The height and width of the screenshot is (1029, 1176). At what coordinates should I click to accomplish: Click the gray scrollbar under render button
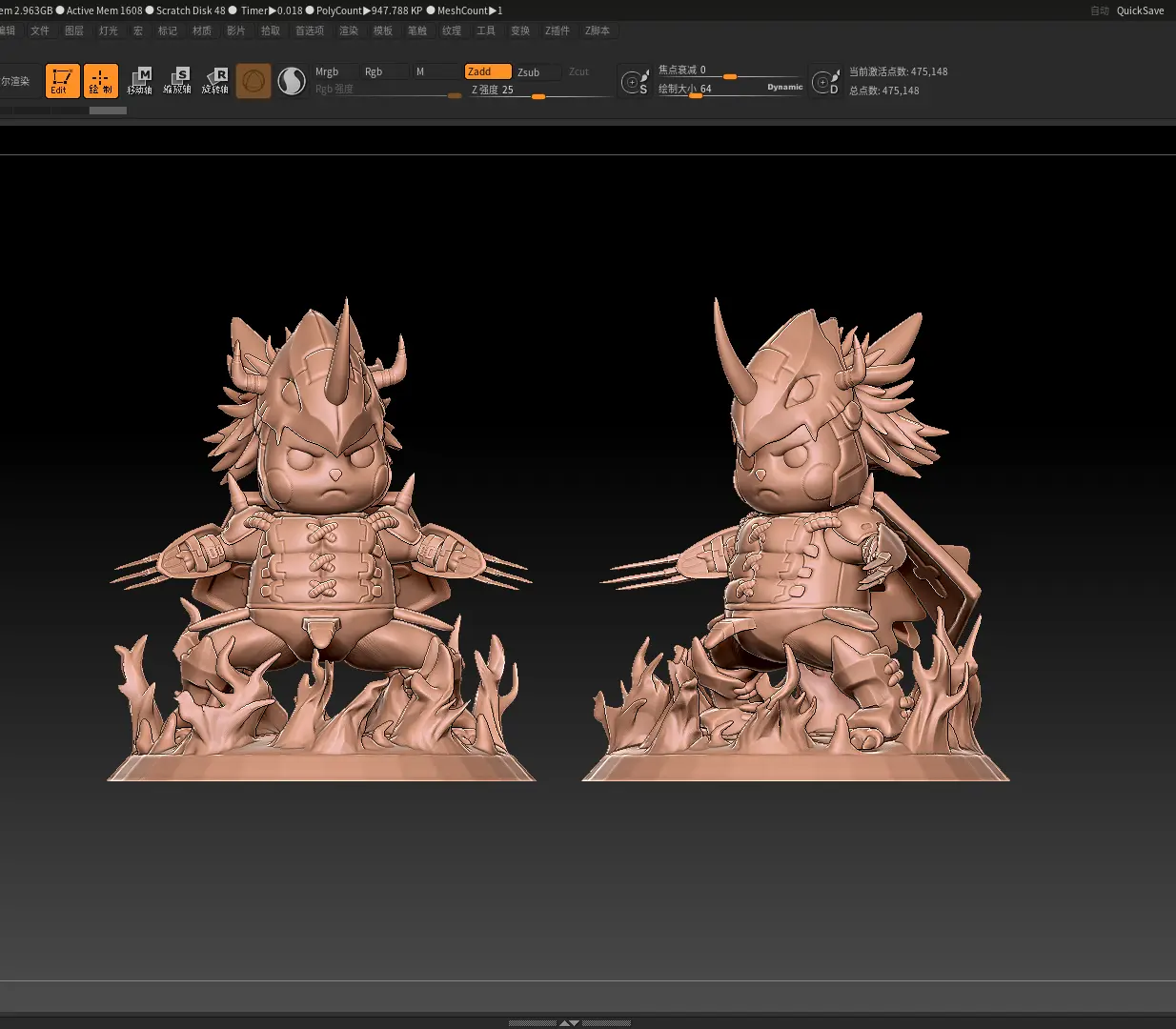(108, 111)
